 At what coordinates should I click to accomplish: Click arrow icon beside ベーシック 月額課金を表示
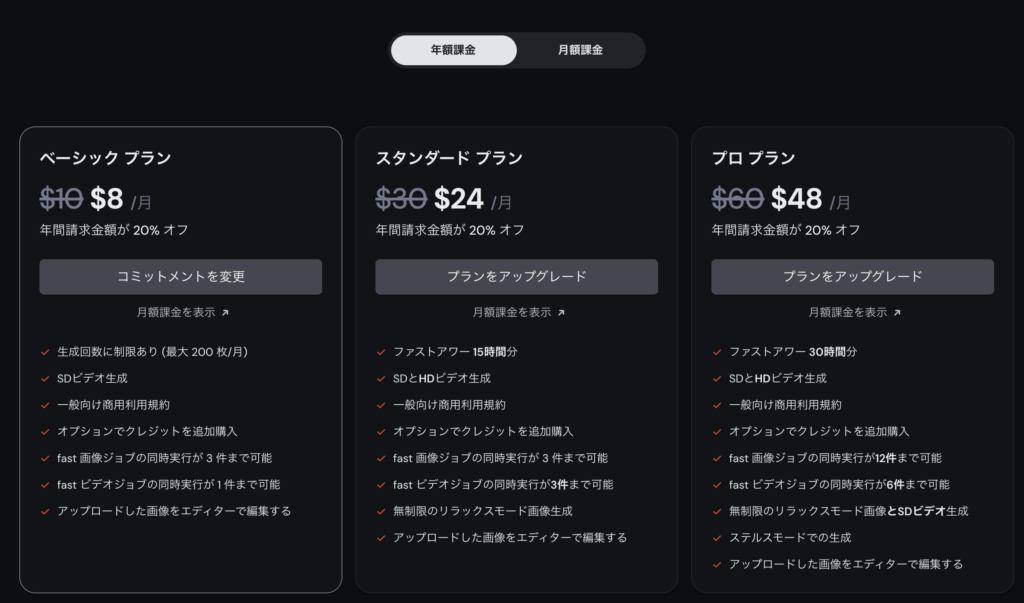coord(225,313)
